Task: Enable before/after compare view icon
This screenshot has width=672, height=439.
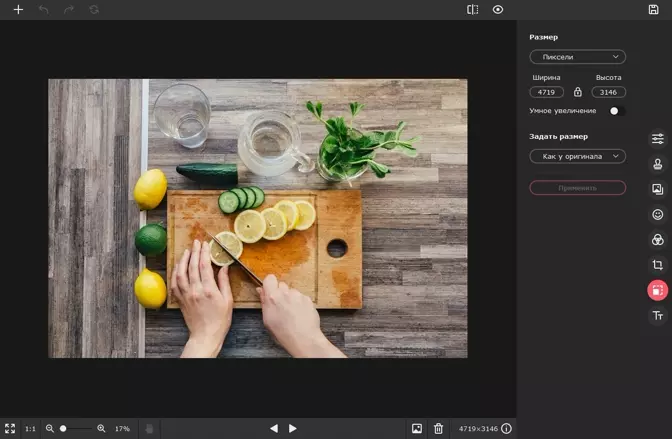Action: 472,9
